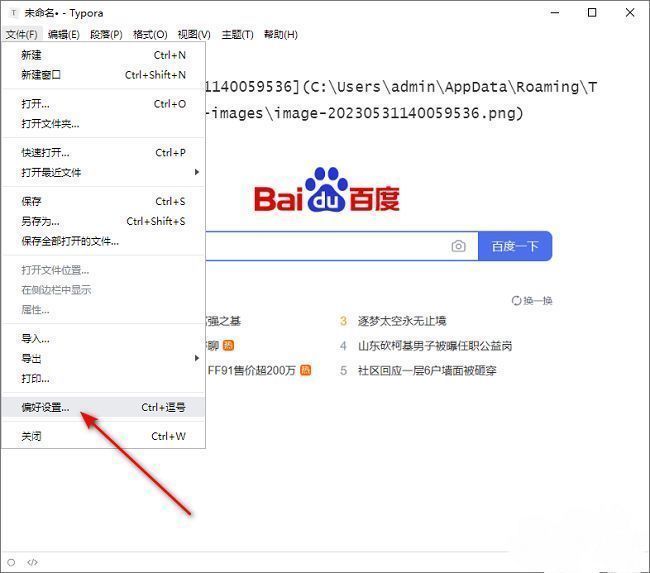Click the 百度一下 search button
This screenshot has height=573, width=650.
click(515, 246)
